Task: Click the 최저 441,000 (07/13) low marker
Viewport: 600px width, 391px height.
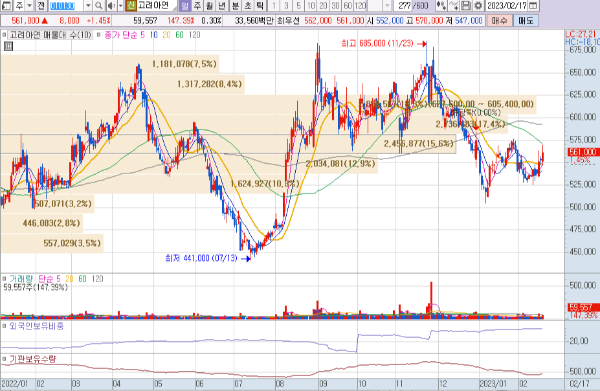Action: click(208, 258)
